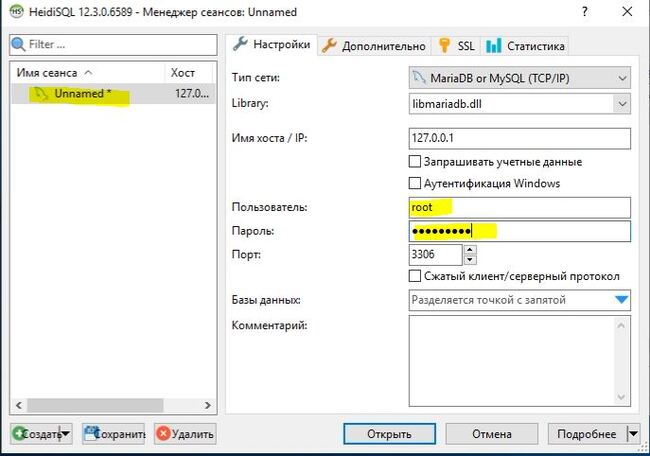Switch to the SSL tab
650x456 pixels.
pyautogui.click(x=456, y=46)
